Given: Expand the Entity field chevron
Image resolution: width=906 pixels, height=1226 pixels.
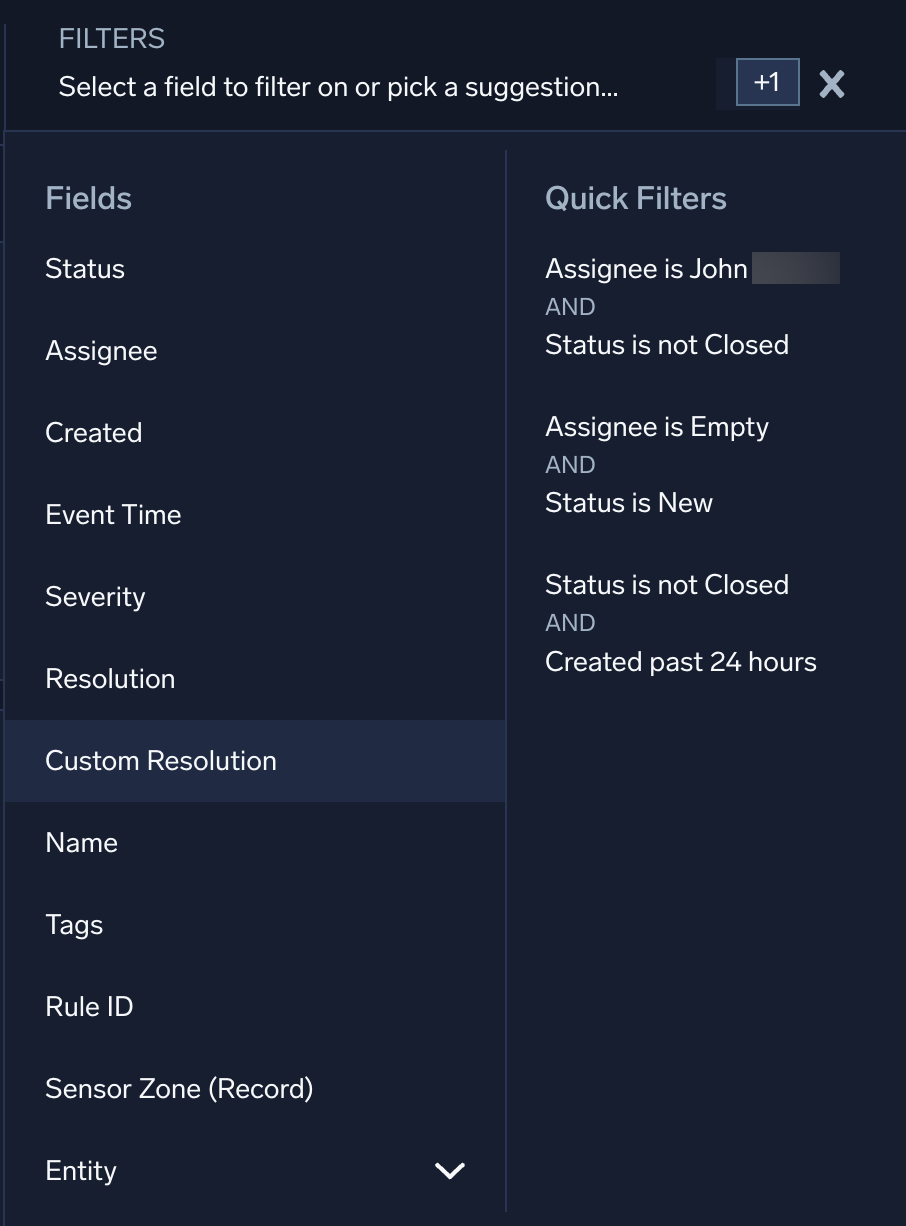Looking at the screenshot, I should point(449,1170).
